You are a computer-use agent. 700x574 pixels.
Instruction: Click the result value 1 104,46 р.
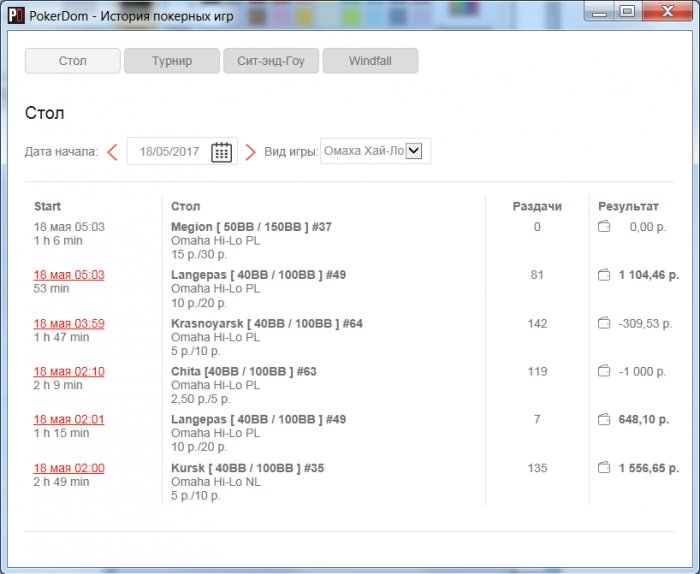click(x=649, y=275)
